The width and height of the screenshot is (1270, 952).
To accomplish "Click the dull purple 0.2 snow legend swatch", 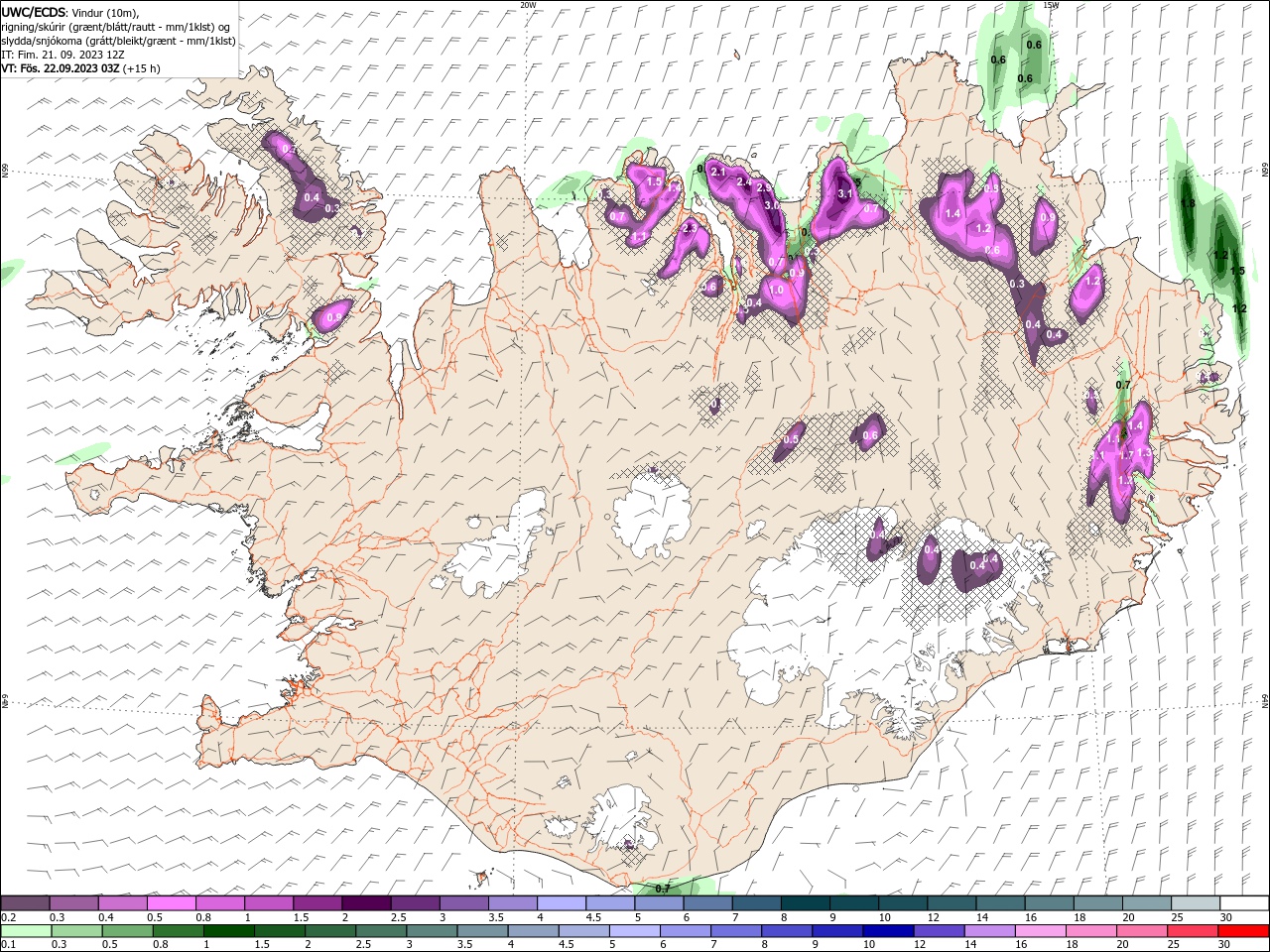I will point(25,903).
